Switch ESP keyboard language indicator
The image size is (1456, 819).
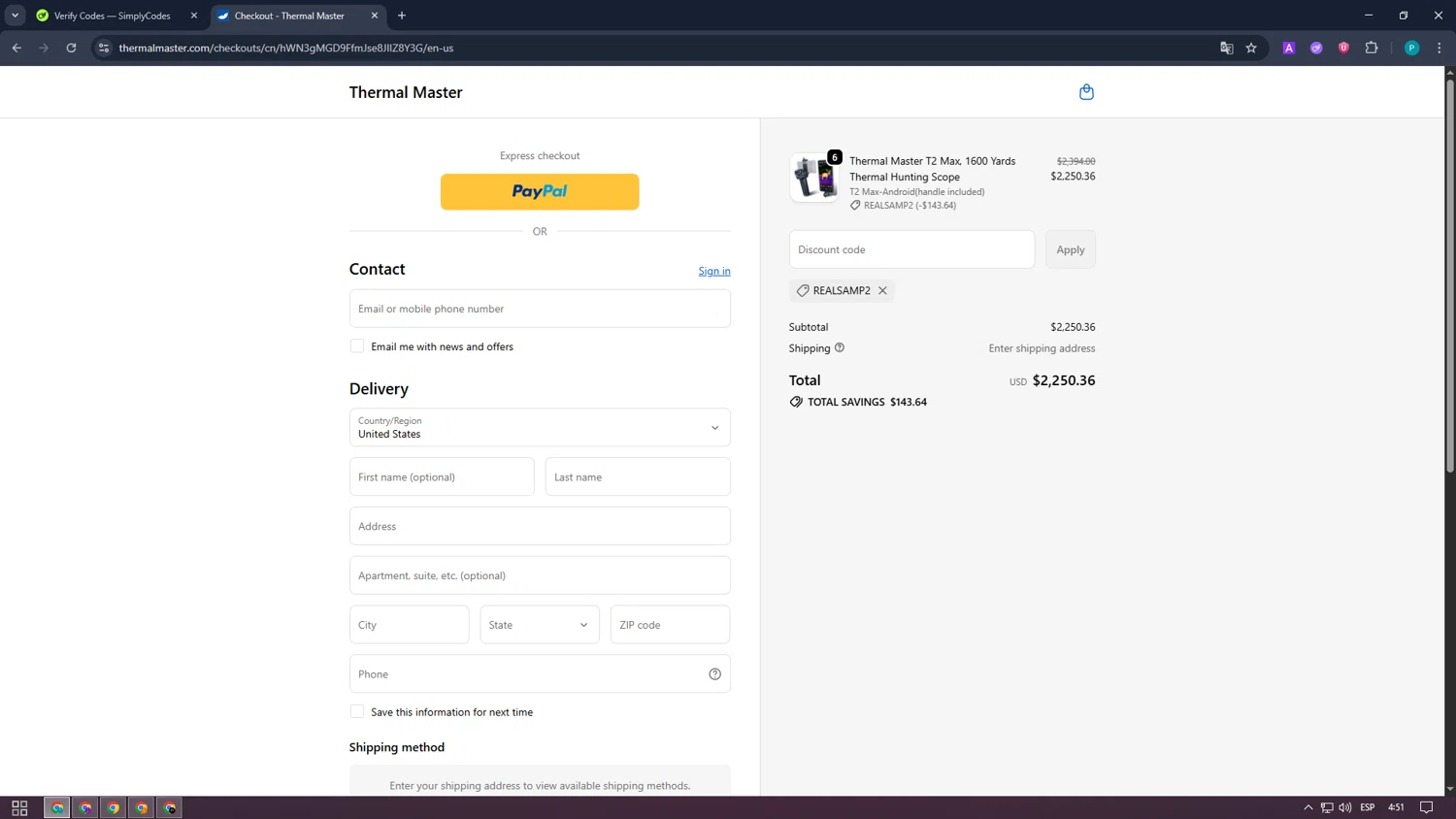point(1367,807)
